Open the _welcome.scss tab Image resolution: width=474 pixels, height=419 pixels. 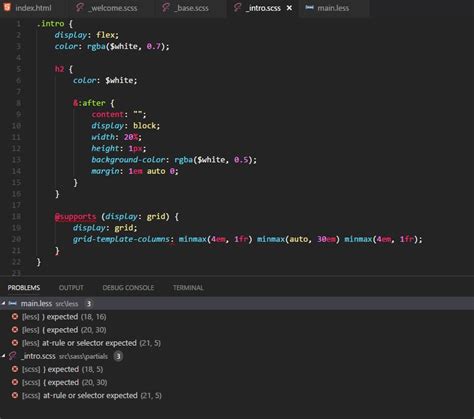(x=108, y=8)
